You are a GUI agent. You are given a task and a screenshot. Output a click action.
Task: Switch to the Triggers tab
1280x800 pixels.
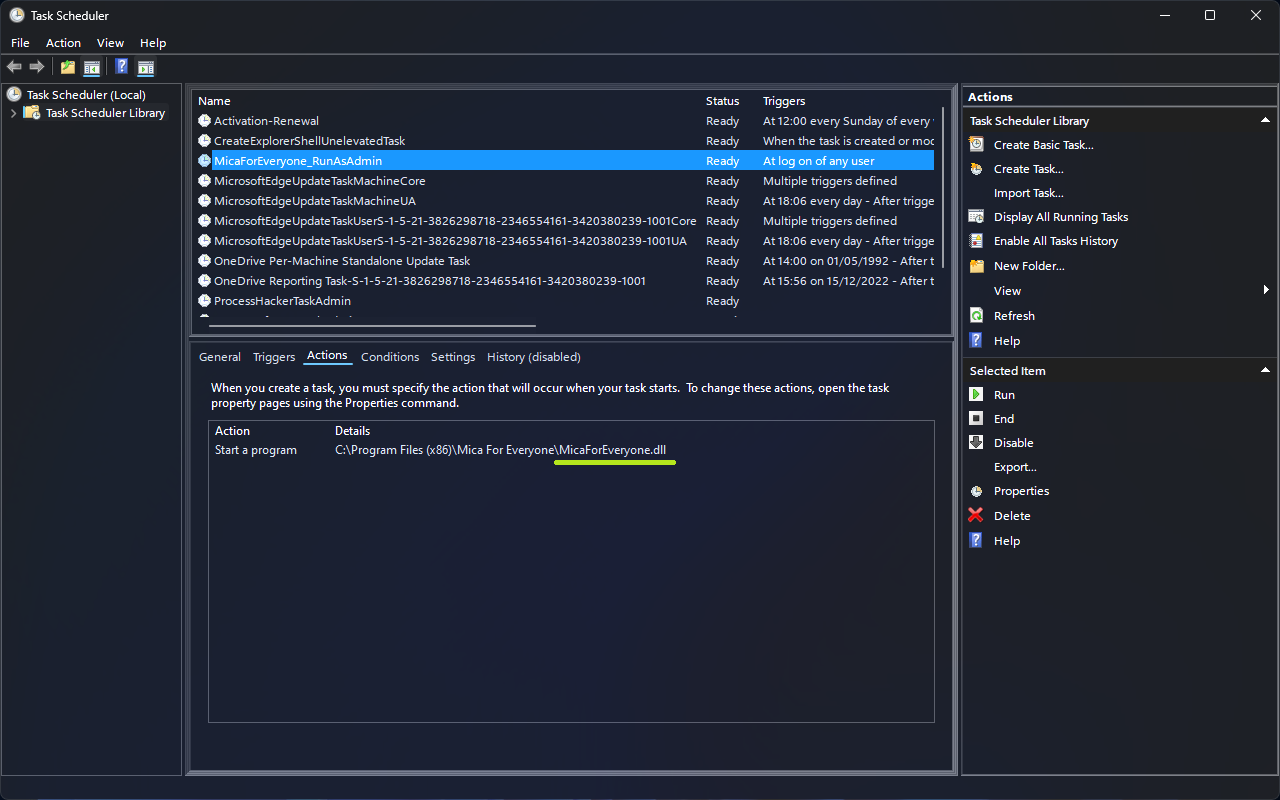274,356
